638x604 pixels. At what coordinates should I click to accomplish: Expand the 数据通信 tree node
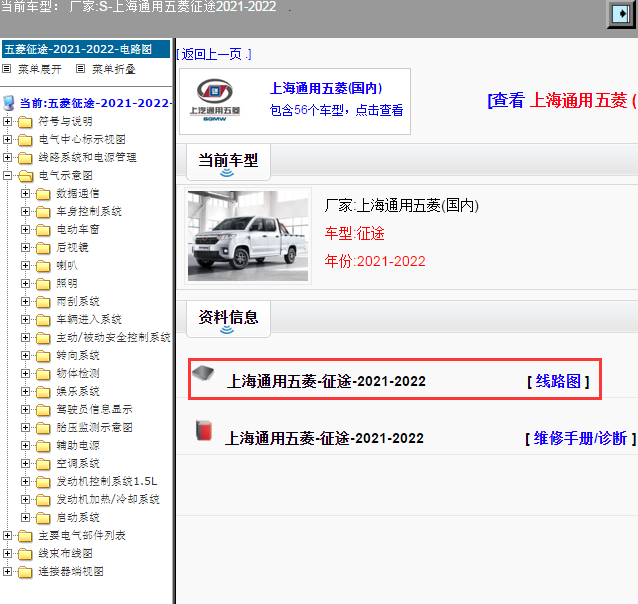[x=25, y=193]
